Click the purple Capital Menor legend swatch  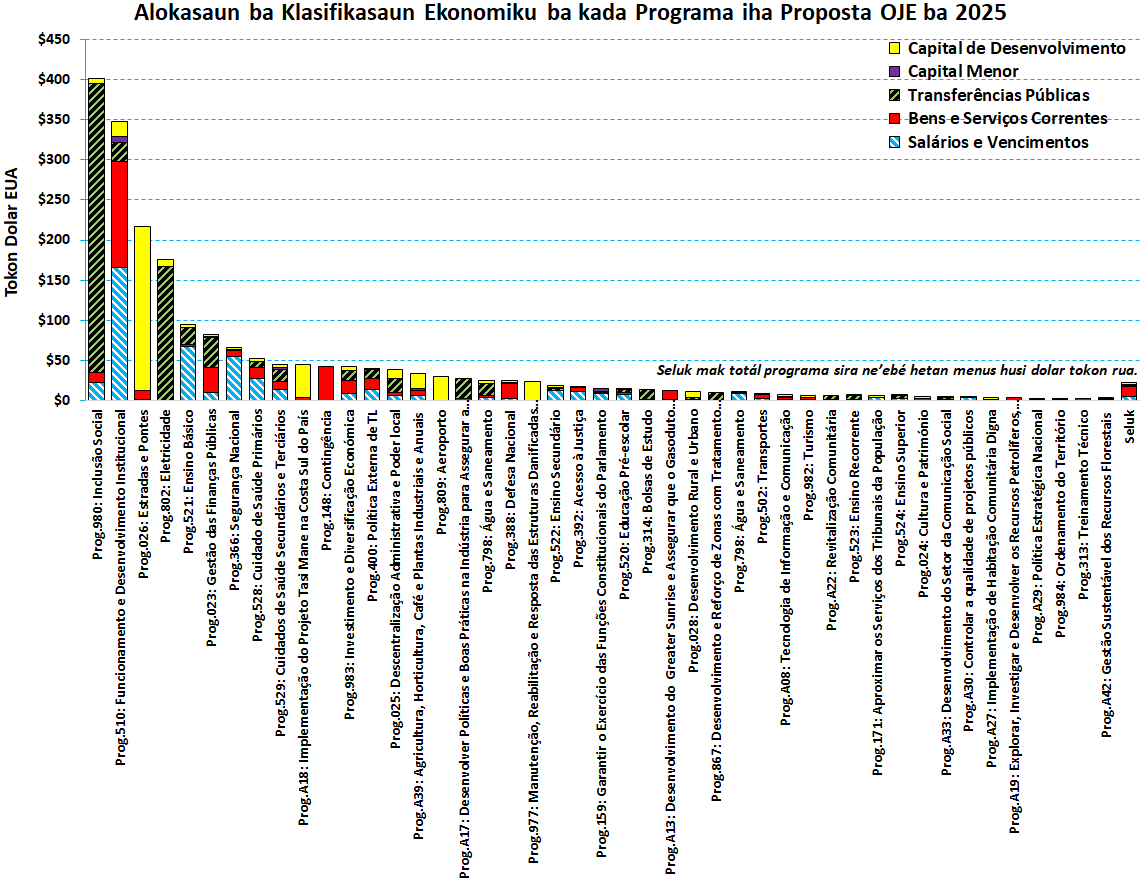coord(894,71)
